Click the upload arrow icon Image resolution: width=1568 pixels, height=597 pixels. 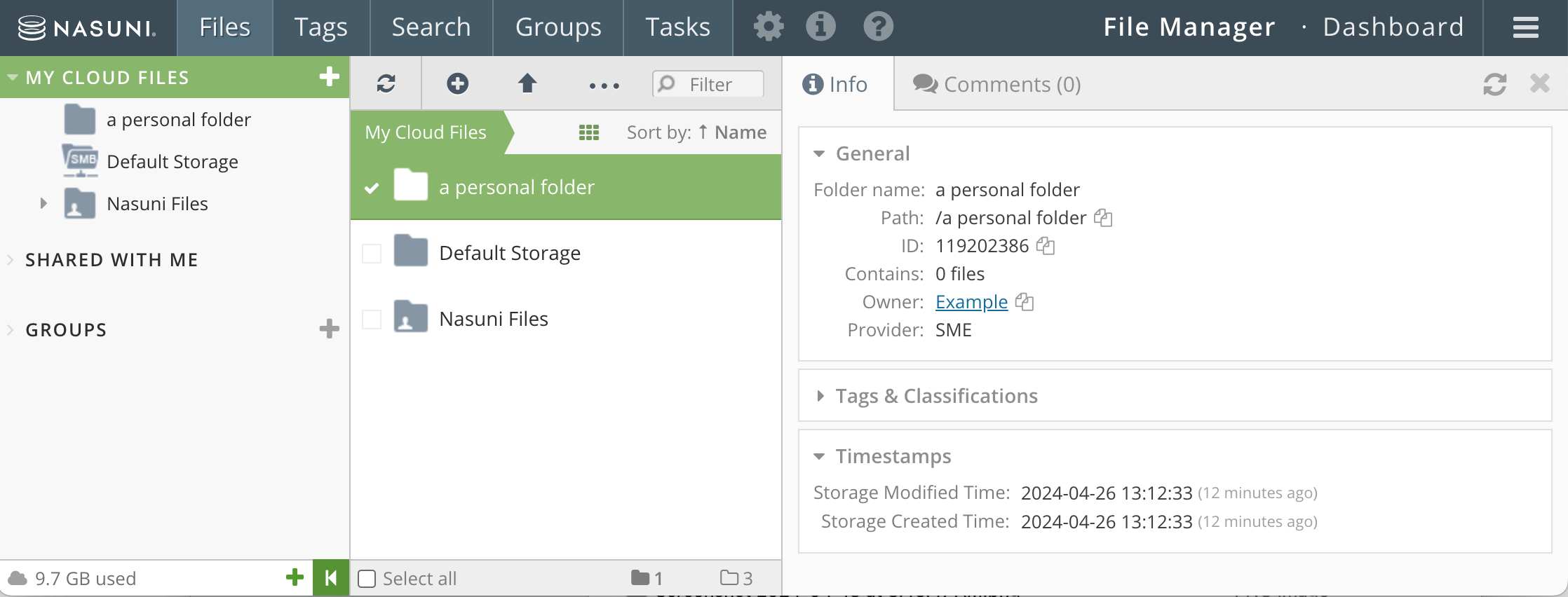[527, 84]
